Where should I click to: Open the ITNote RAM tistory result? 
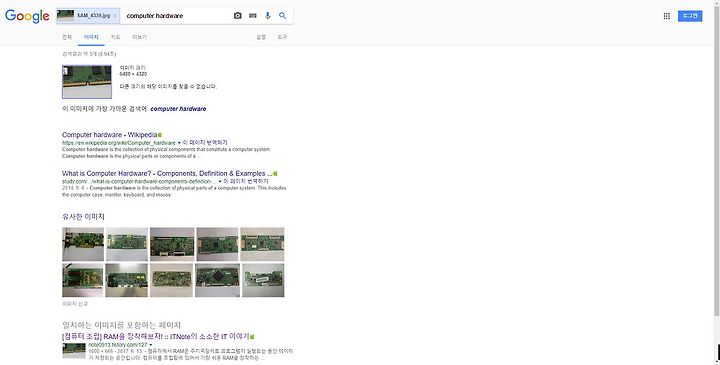point(156,337)
